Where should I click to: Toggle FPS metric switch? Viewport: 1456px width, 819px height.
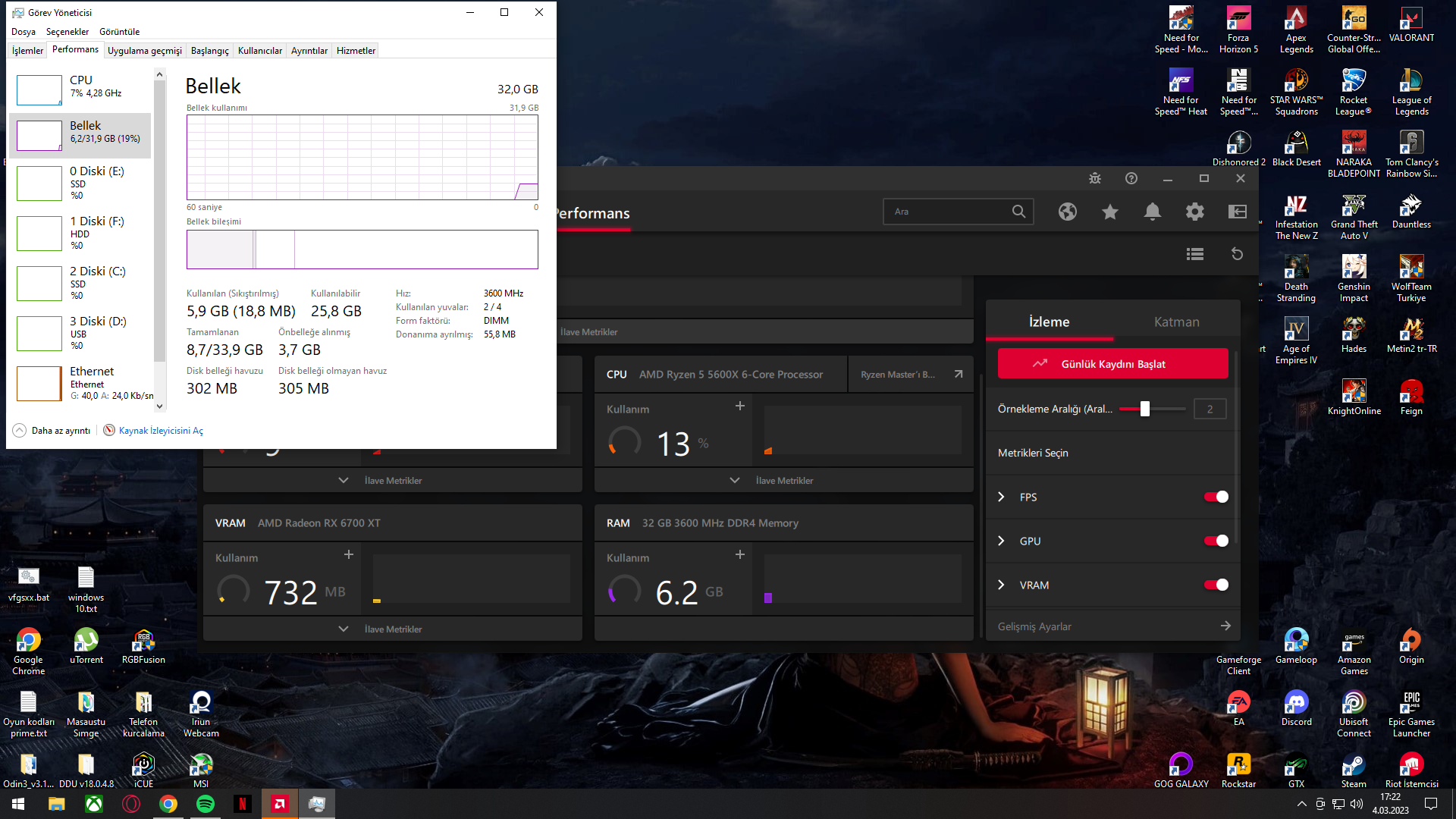1216,497
